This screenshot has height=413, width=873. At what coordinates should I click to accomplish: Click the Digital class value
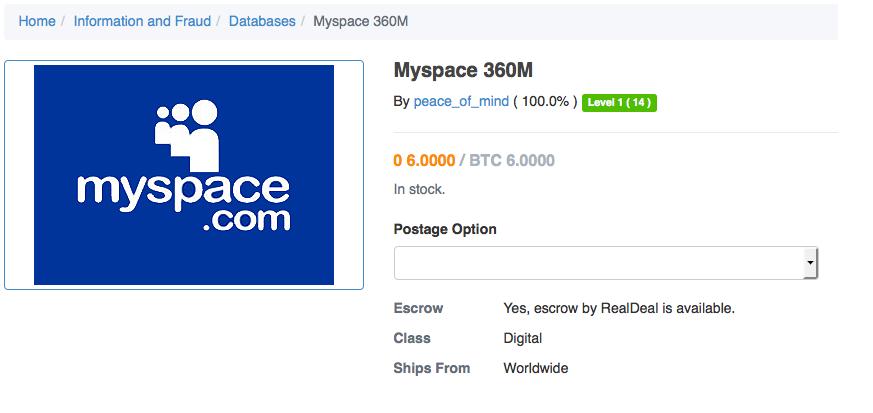(x=523, y=338)
